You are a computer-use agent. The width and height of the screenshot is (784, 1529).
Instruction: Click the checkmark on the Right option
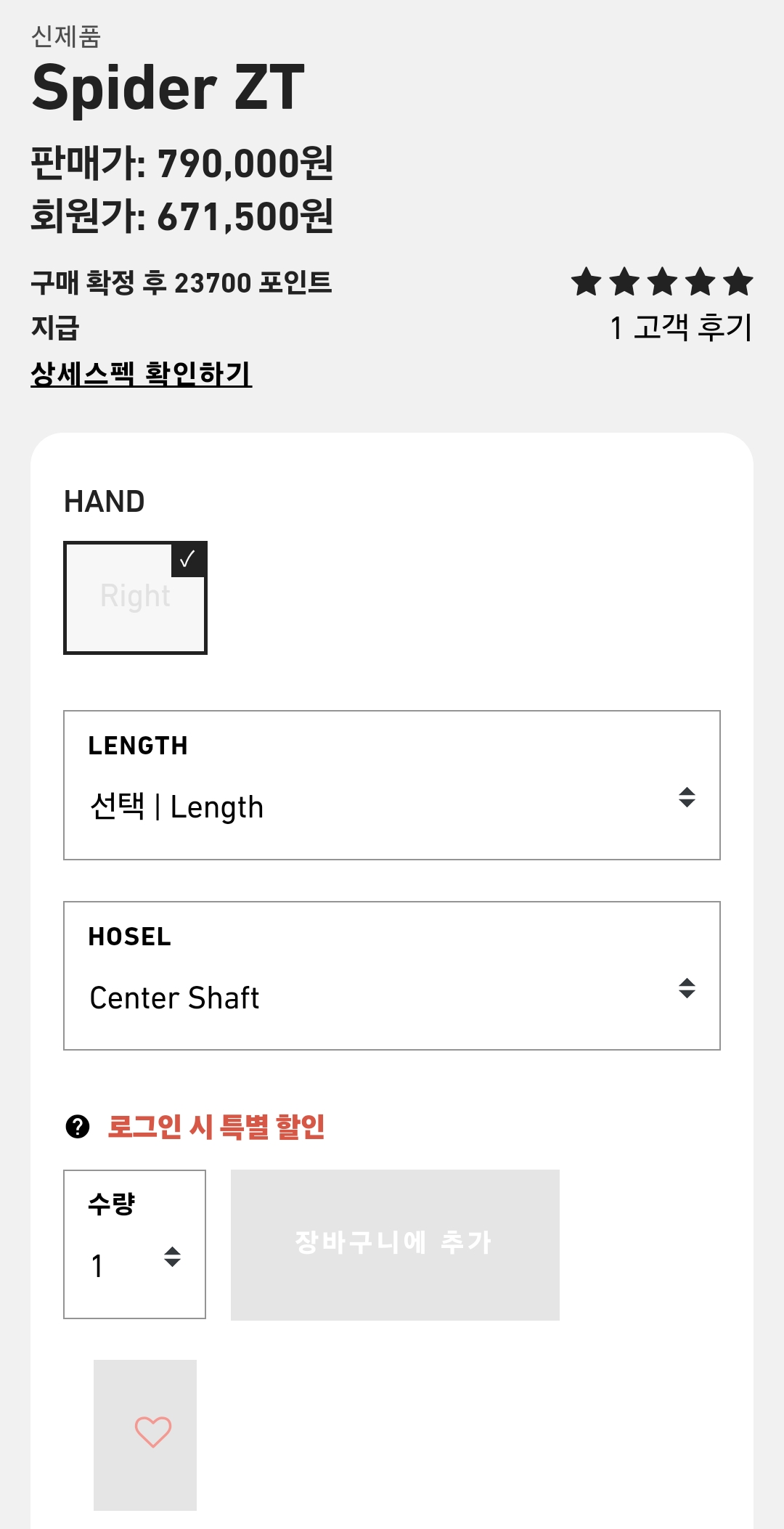(188, 559)
